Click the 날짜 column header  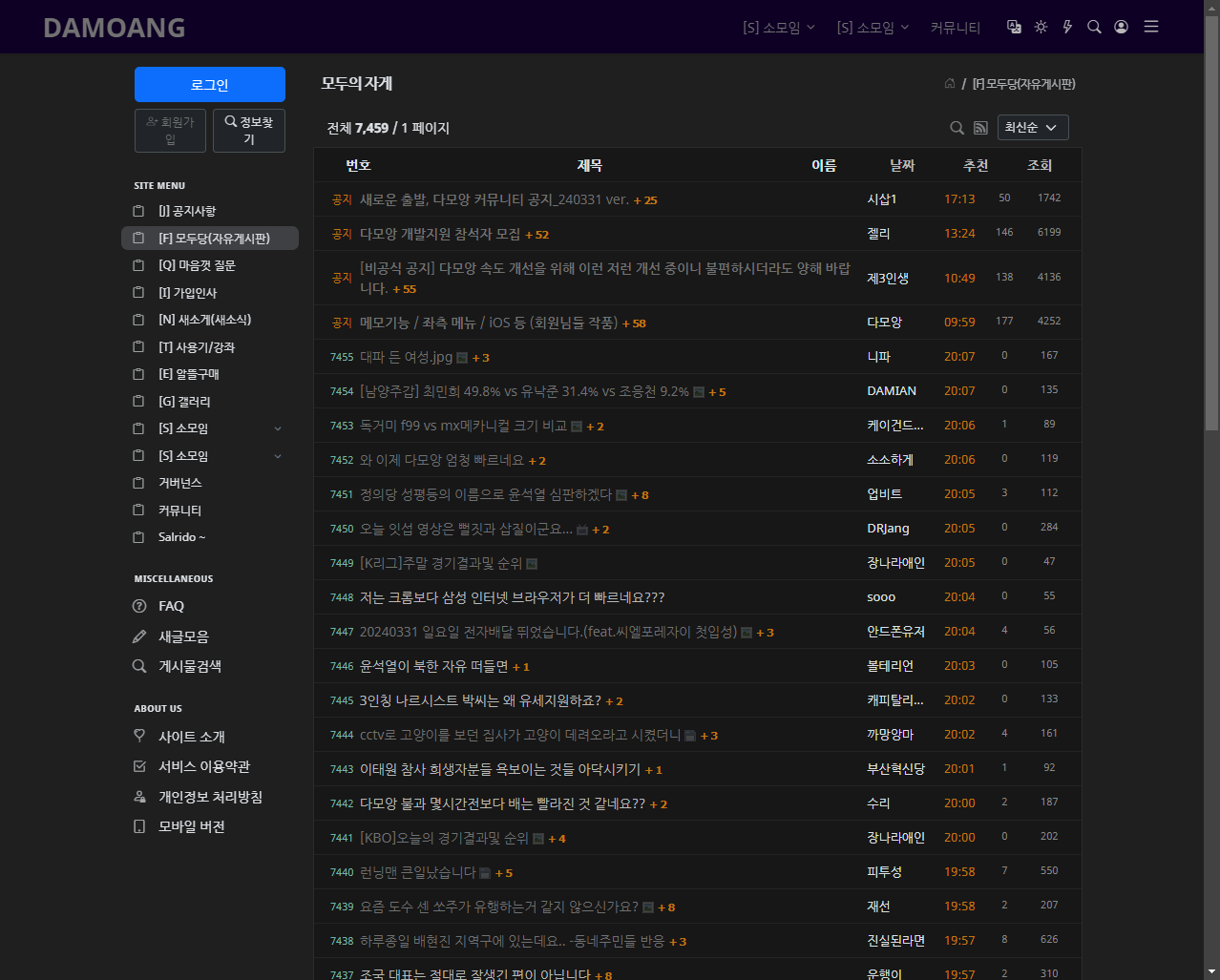[x=902, y=166]
